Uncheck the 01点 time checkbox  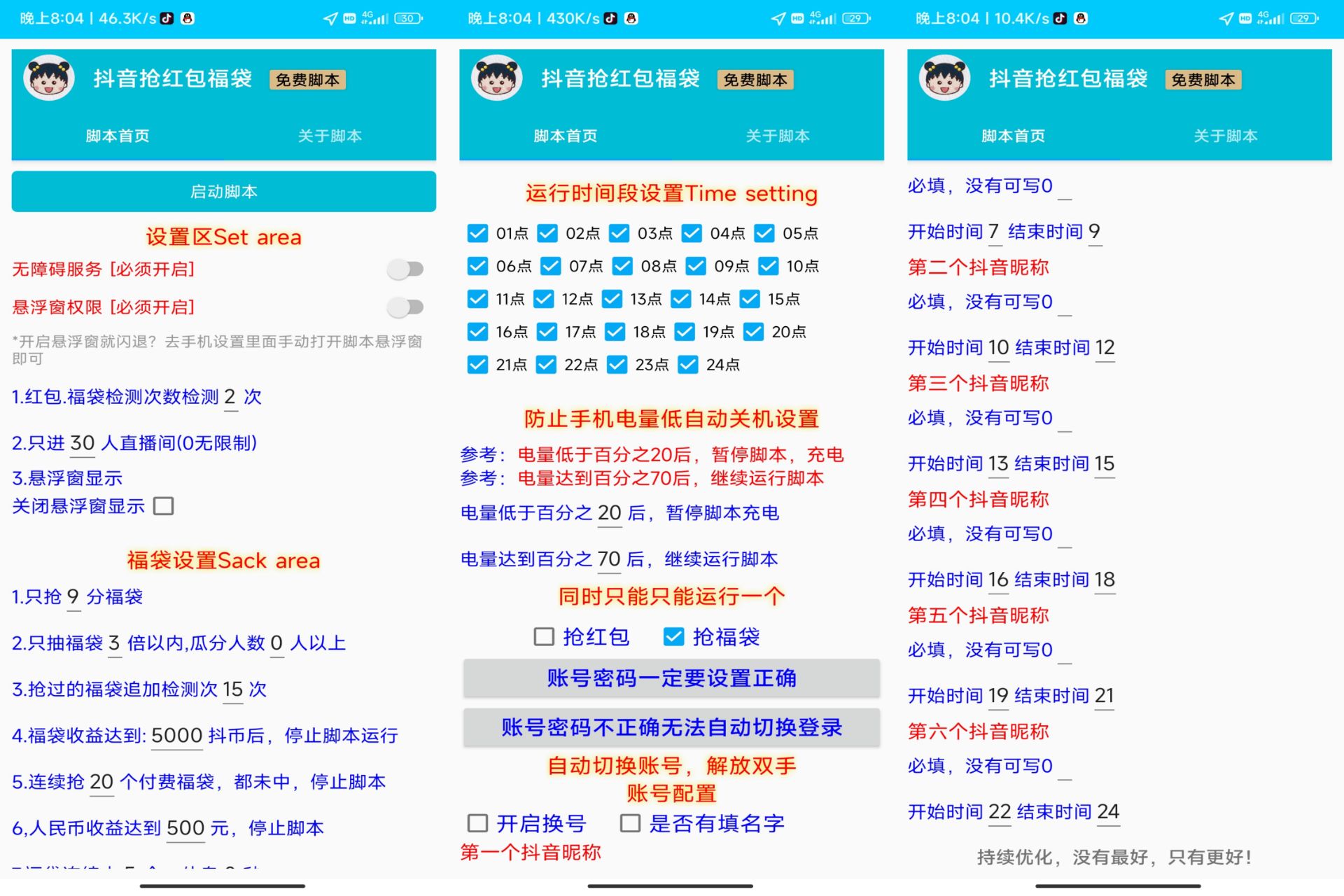pos(478,233)
